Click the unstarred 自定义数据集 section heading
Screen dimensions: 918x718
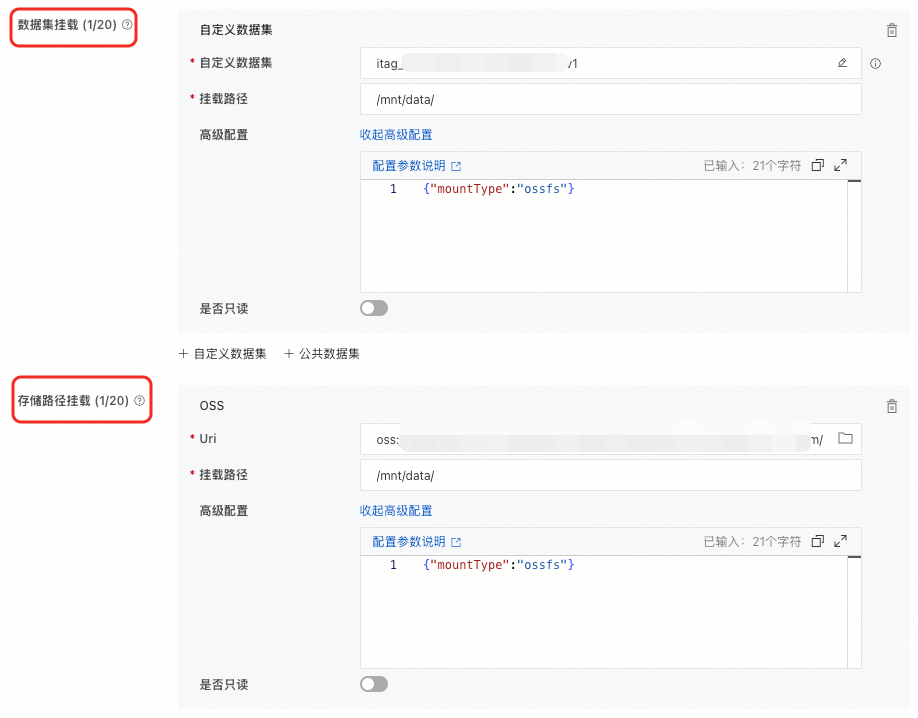click(236, 30)
